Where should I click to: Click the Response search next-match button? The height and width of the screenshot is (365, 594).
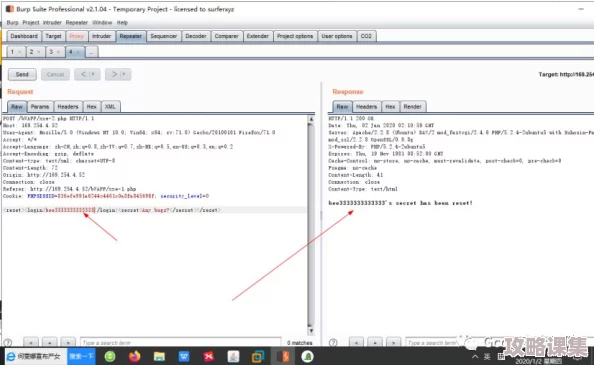(394, 342)
